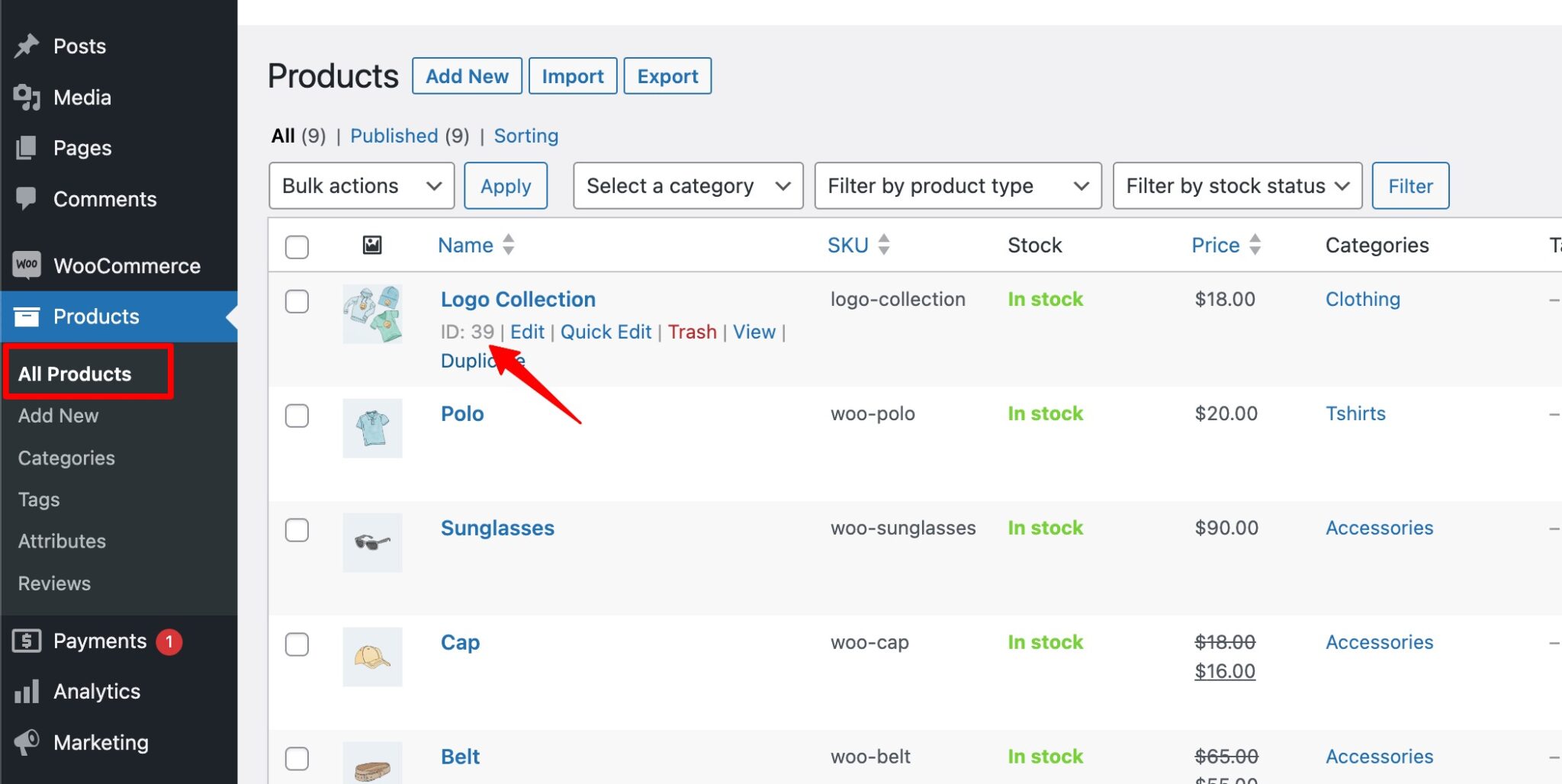This screenshot has width=1562, height=784.
Task: Click the Media library icon
Action: [27, 97]
